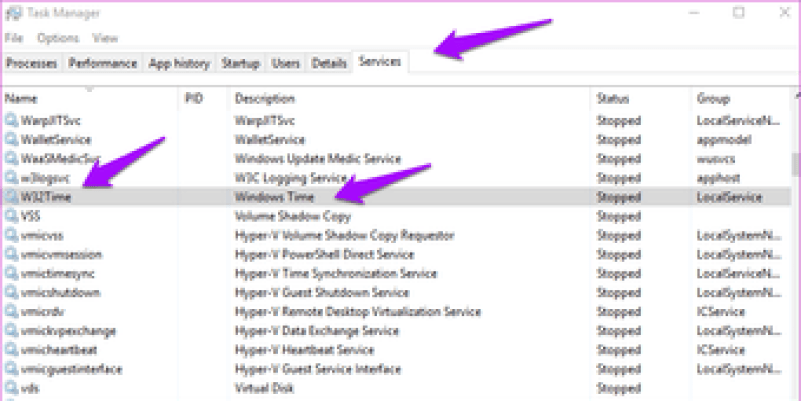Viewport: 801px width, 401px height.
Task: Open the Options menu
Action: 58,38
